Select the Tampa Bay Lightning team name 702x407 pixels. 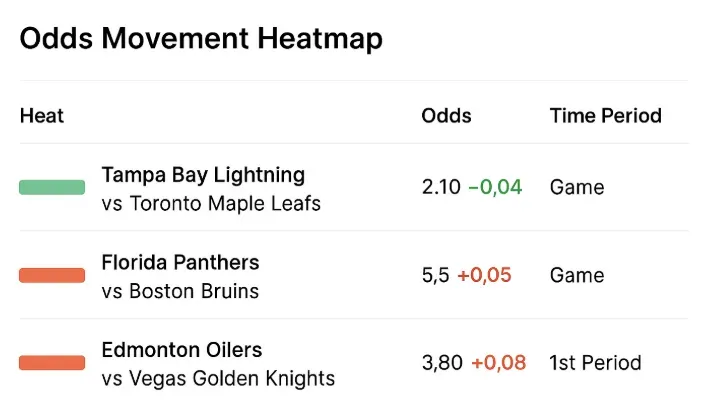pos(203,175)
